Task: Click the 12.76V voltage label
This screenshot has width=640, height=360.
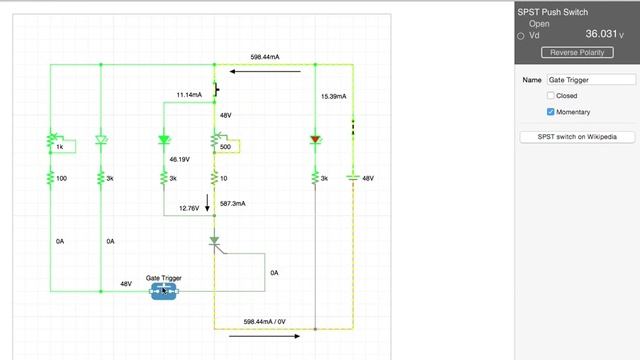Action: [x=189, y=208]
